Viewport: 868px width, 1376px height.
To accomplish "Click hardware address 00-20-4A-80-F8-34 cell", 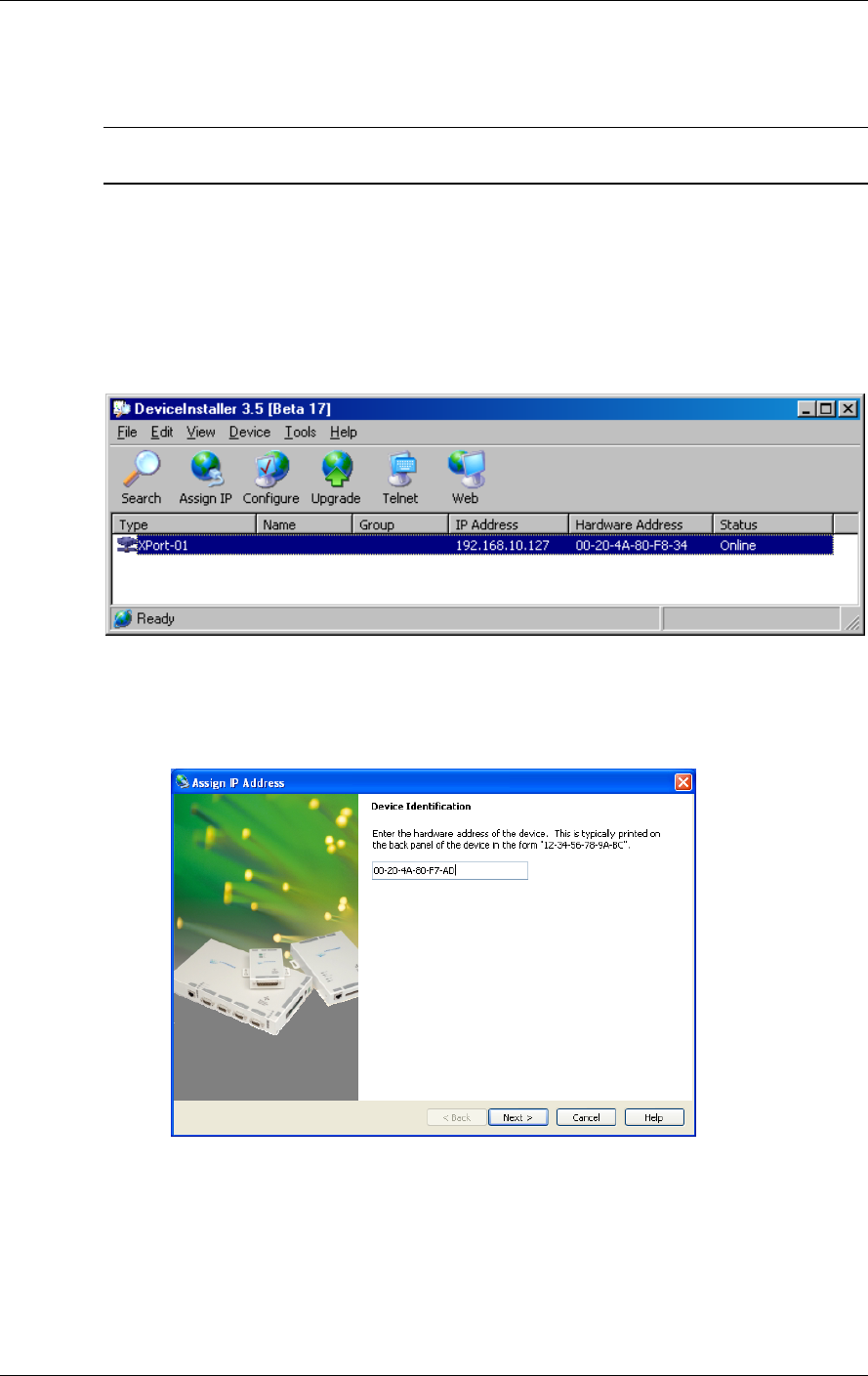I will (x=632, y=545).
